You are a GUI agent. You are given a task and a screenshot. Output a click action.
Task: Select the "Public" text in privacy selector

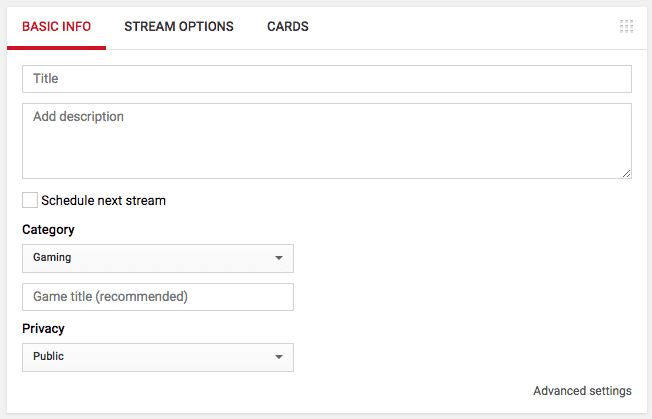[x=49, y=357]
